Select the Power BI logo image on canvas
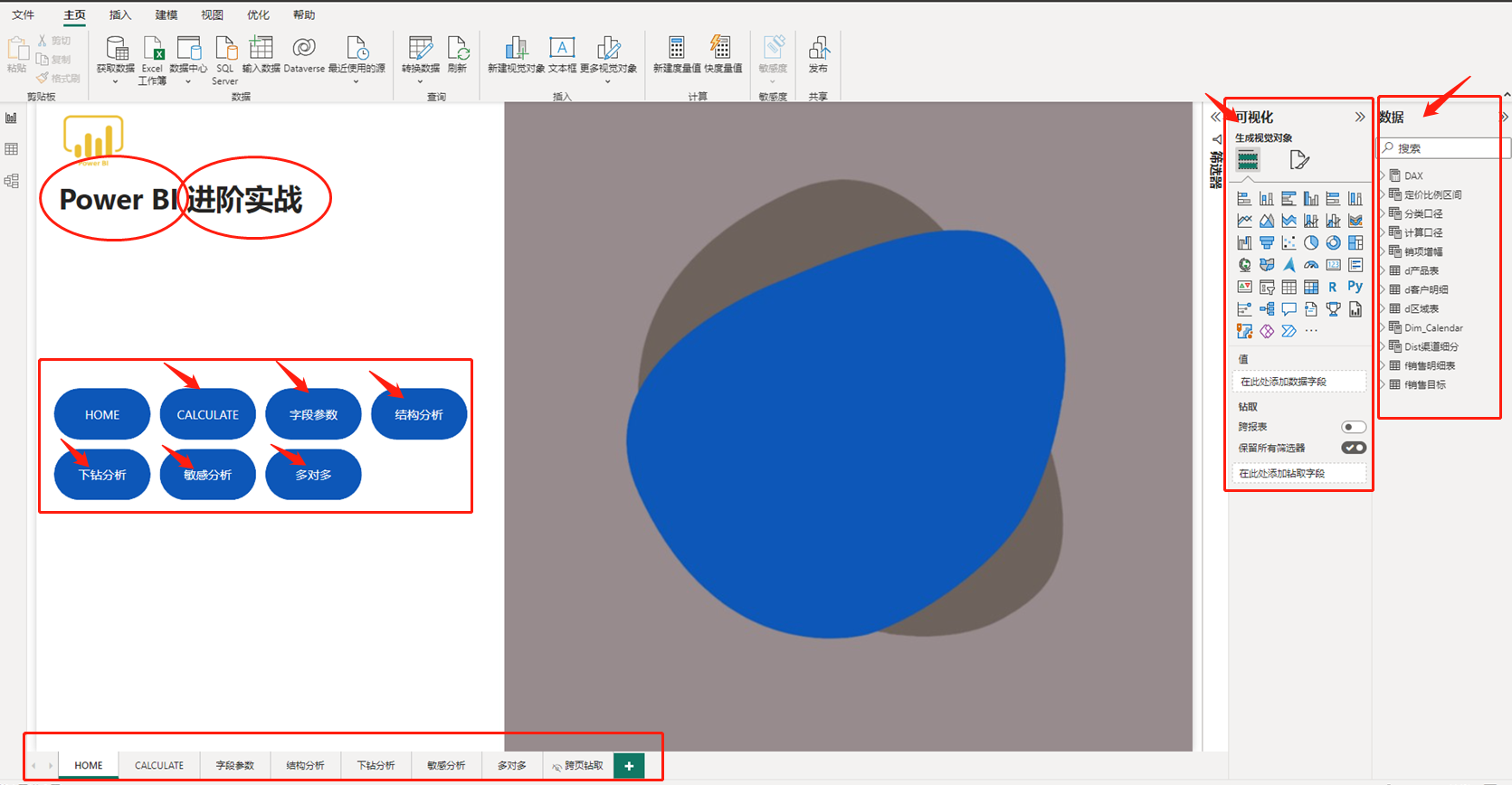 (x=93, y=141)
